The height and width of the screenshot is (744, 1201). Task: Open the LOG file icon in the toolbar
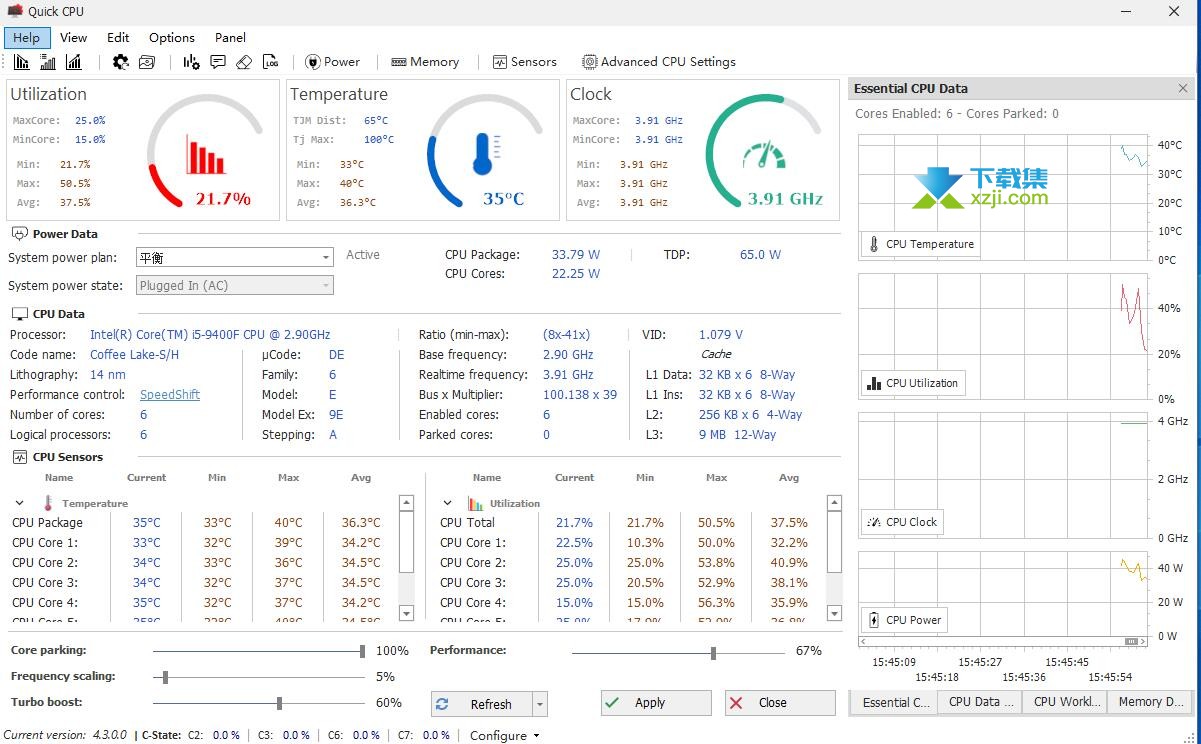coord(270,62)
